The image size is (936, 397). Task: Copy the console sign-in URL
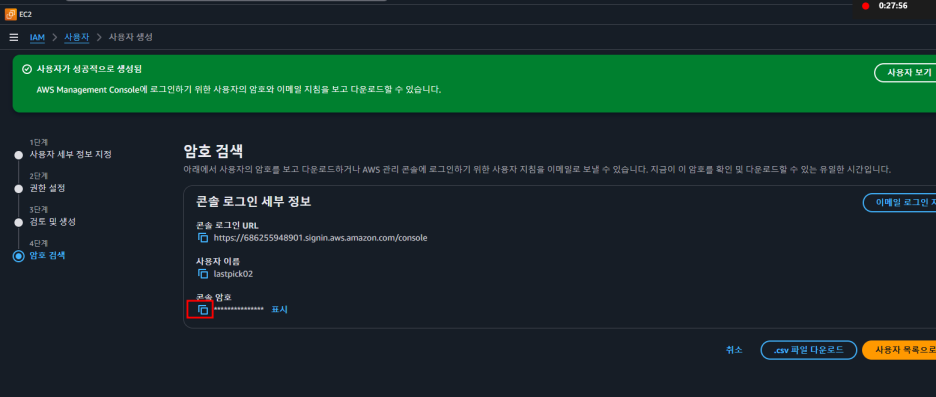coord(203,238)
